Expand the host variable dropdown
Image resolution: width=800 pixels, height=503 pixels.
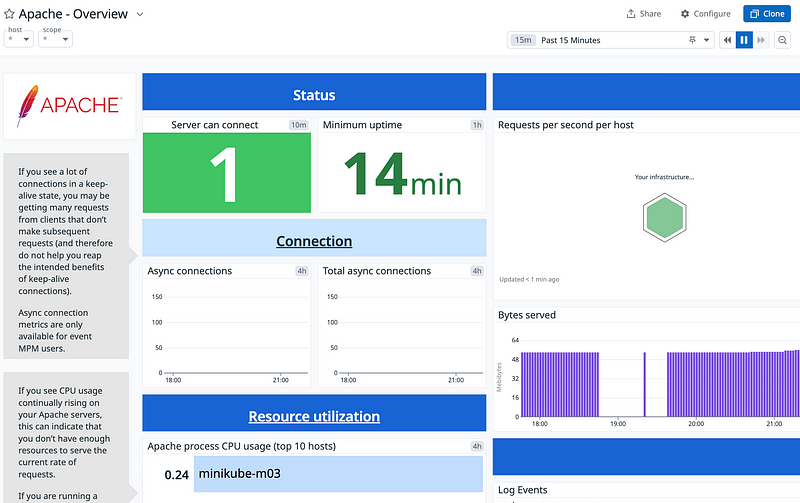tap(19, 40)
